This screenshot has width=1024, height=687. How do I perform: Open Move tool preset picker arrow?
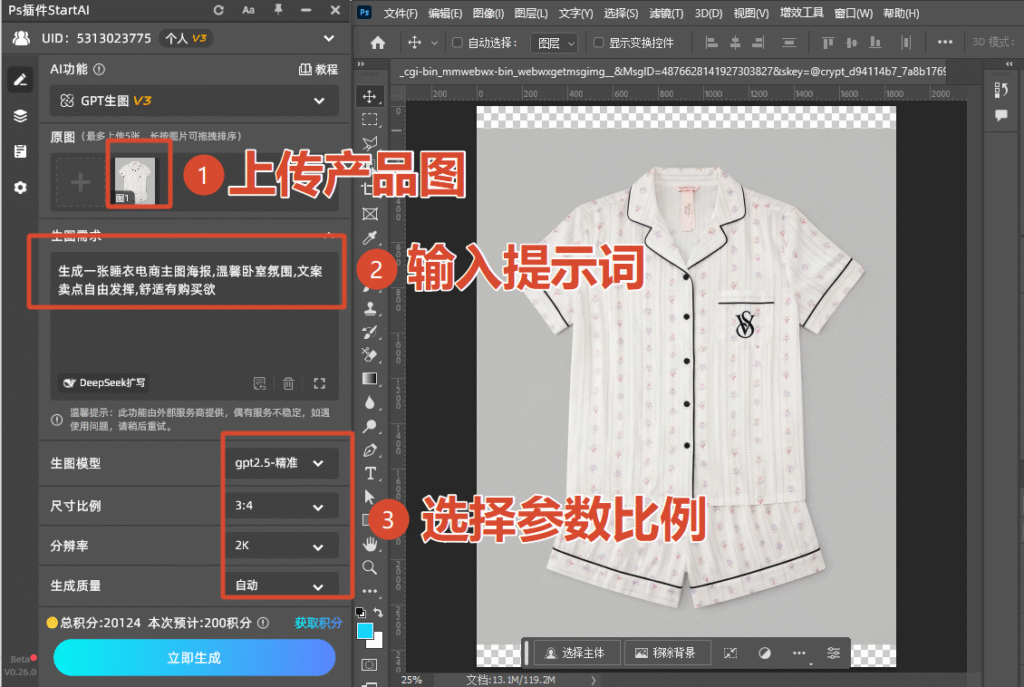[434, 43]
